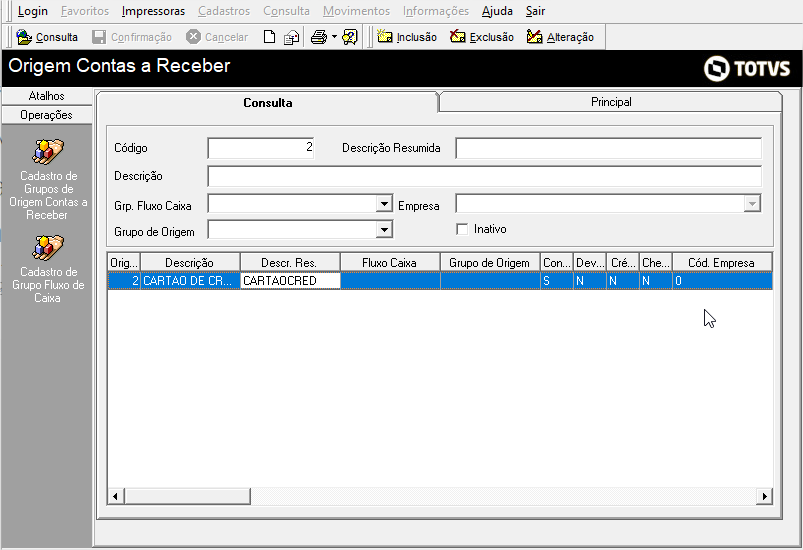Click the Grupo de Origem column header
Viewport: 803px width, 550px height.
pos(490,263)
